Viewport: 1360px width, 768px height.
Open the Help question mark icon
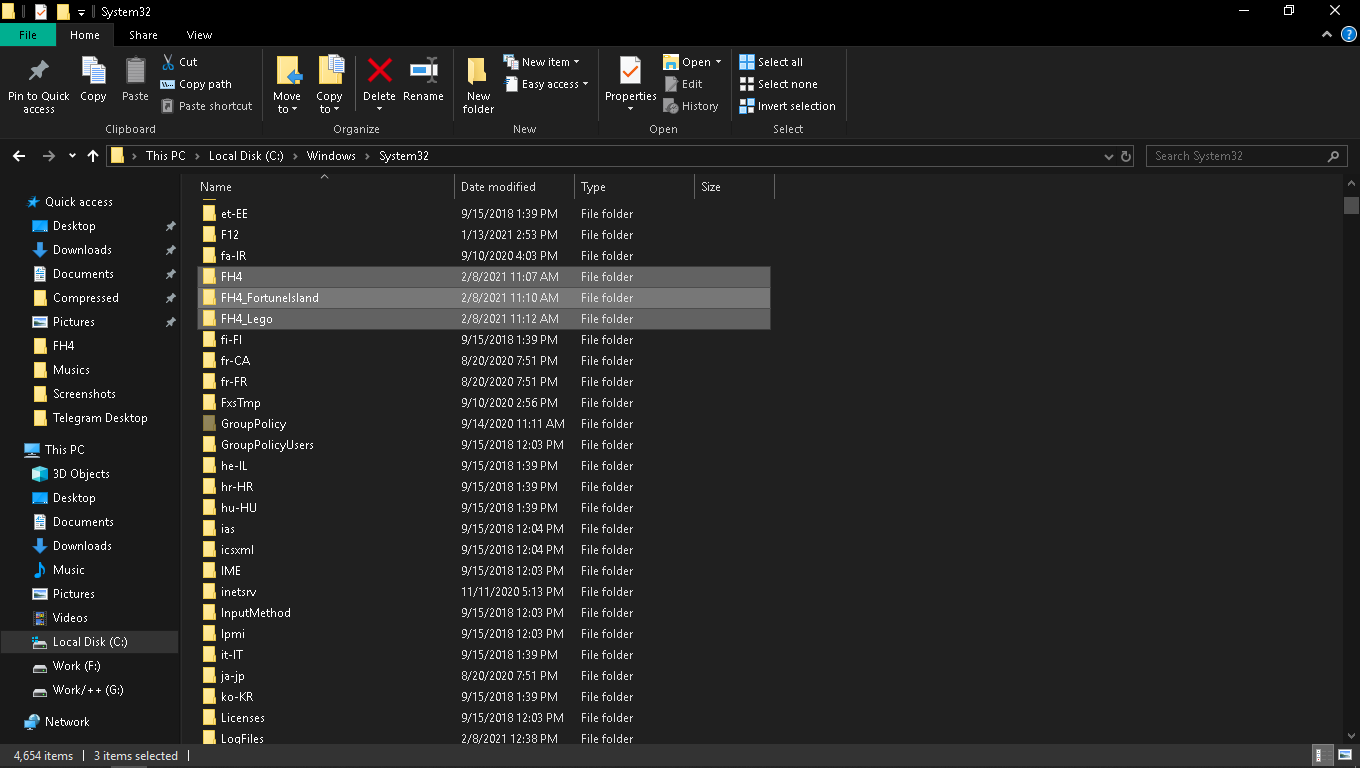click(x=1348, y=34)
